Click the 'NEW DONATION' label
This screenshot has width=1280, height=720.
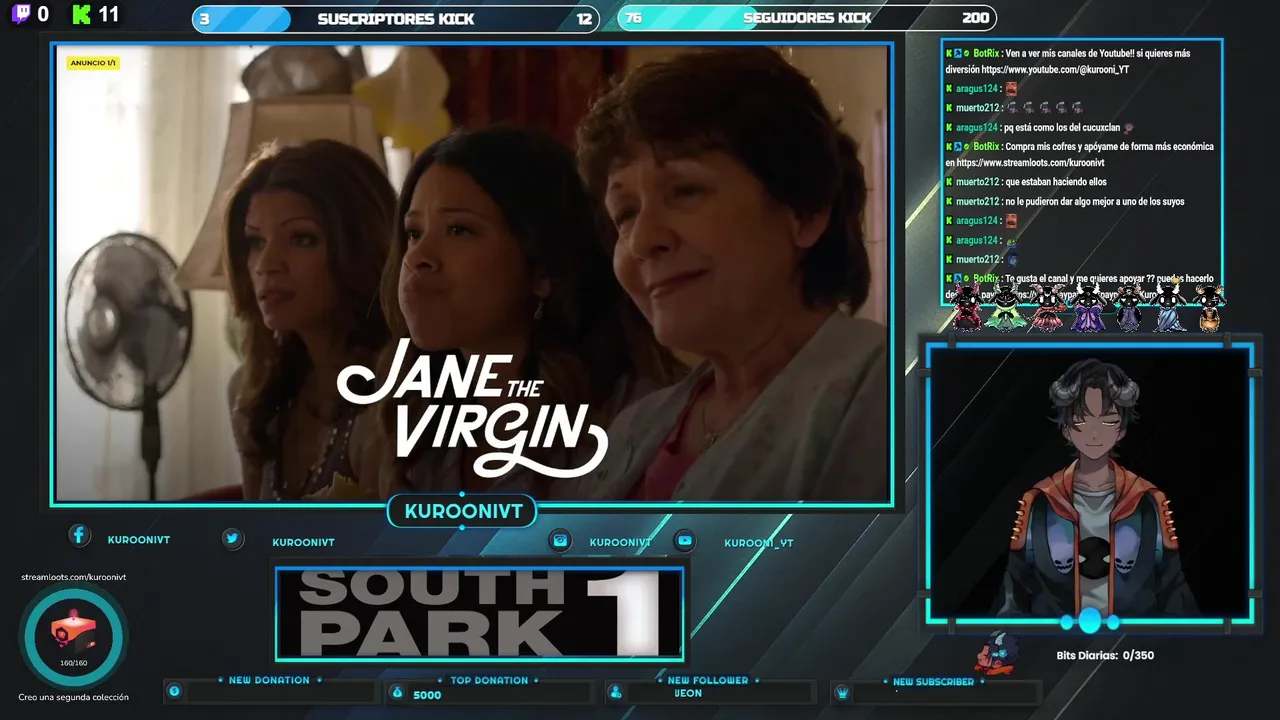point(269,680)
